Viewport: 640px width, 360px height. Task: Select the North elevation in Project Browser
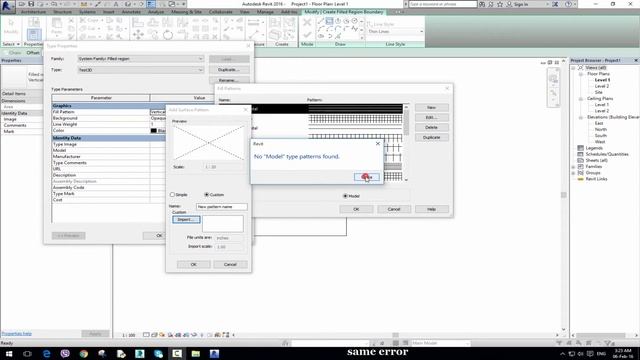601,129
